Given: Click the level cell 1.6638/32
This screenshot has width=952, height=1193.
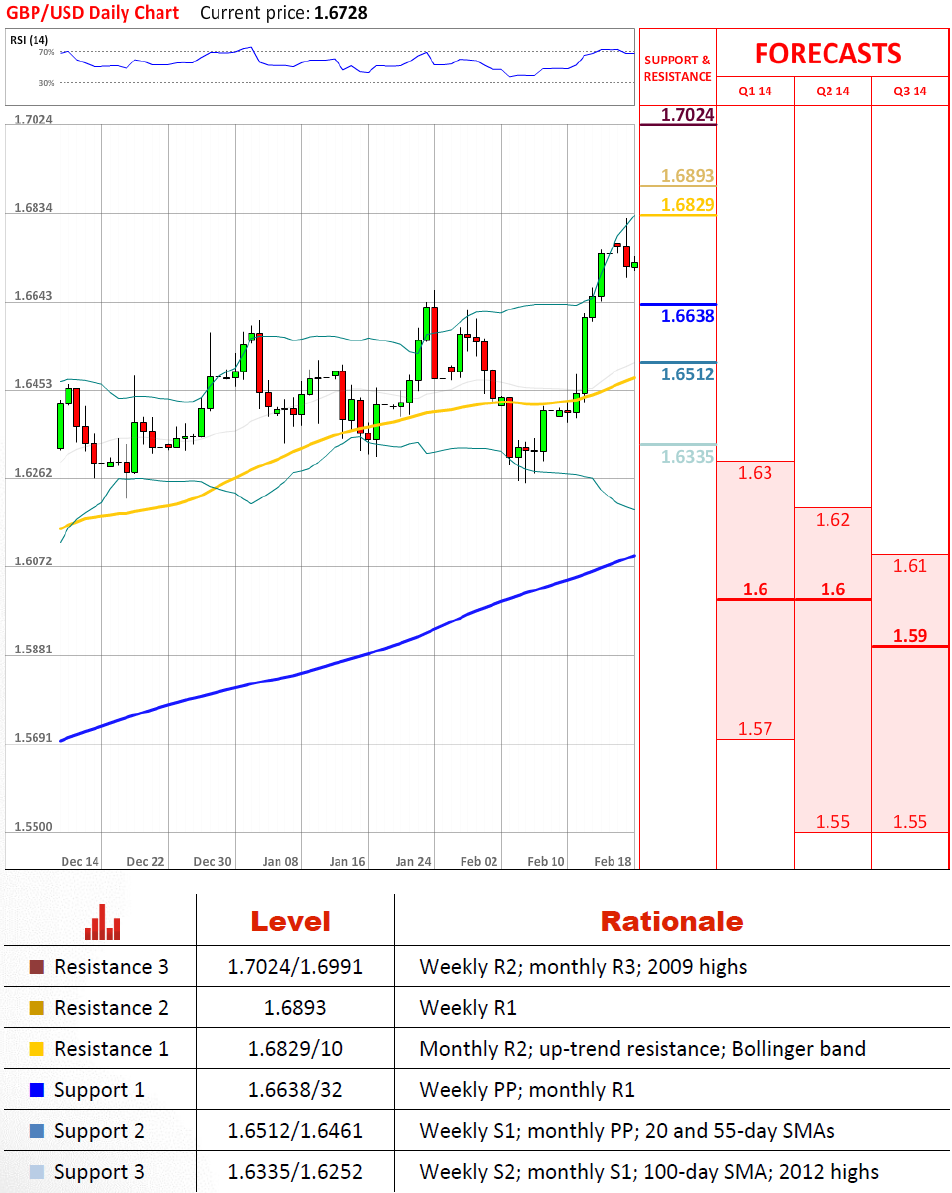Looking at the screenshot, I should 295,1090.
